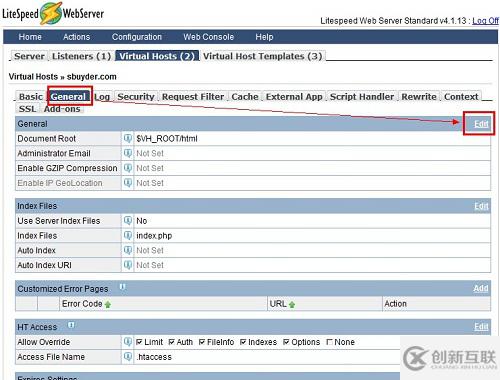This screenshot has height=380, width=500.
Task: Click the .htaccess value
Action: (154, 357)
